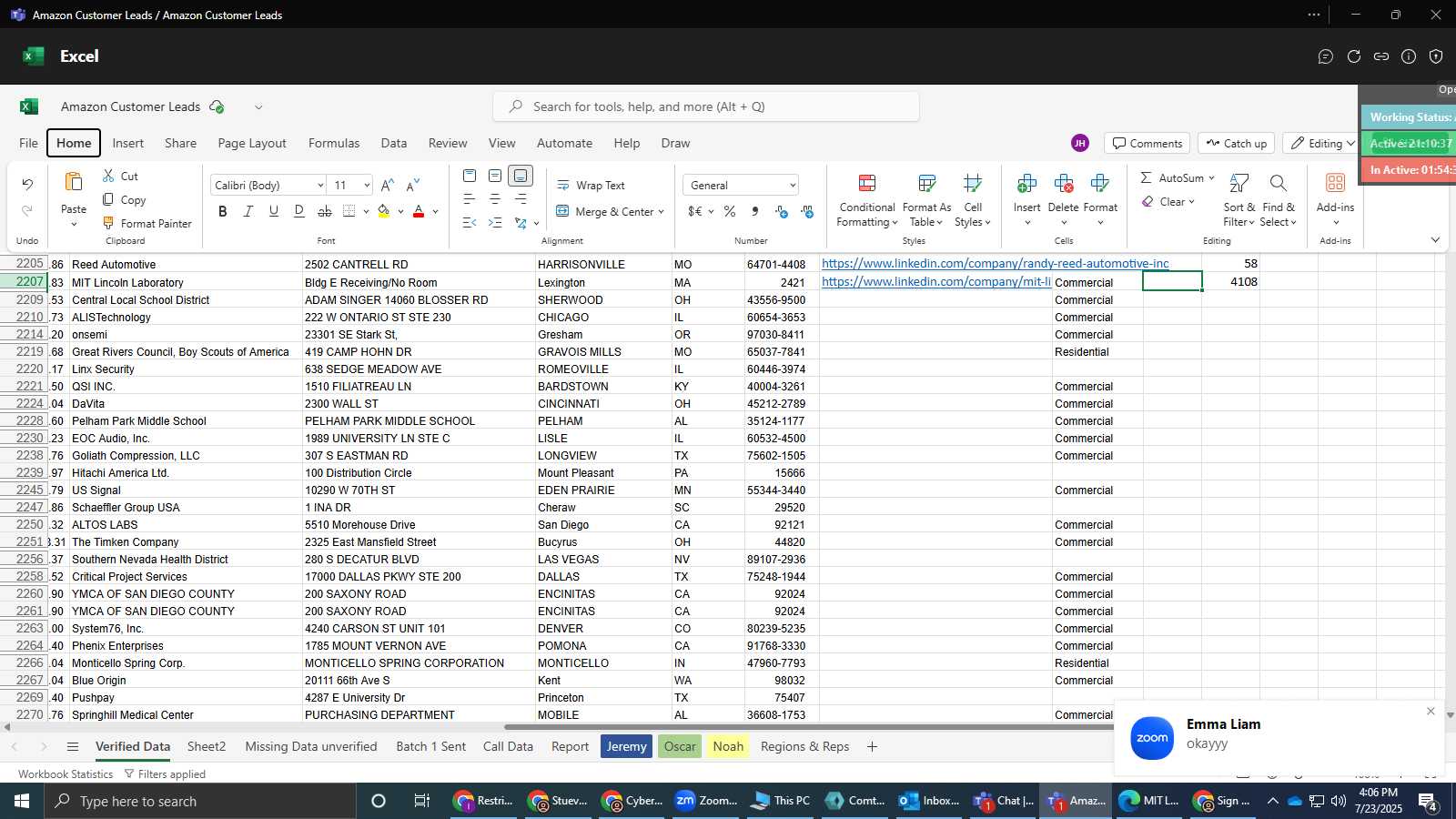Dismiss the Emma Liam Zoom notification

point(1431,711)
